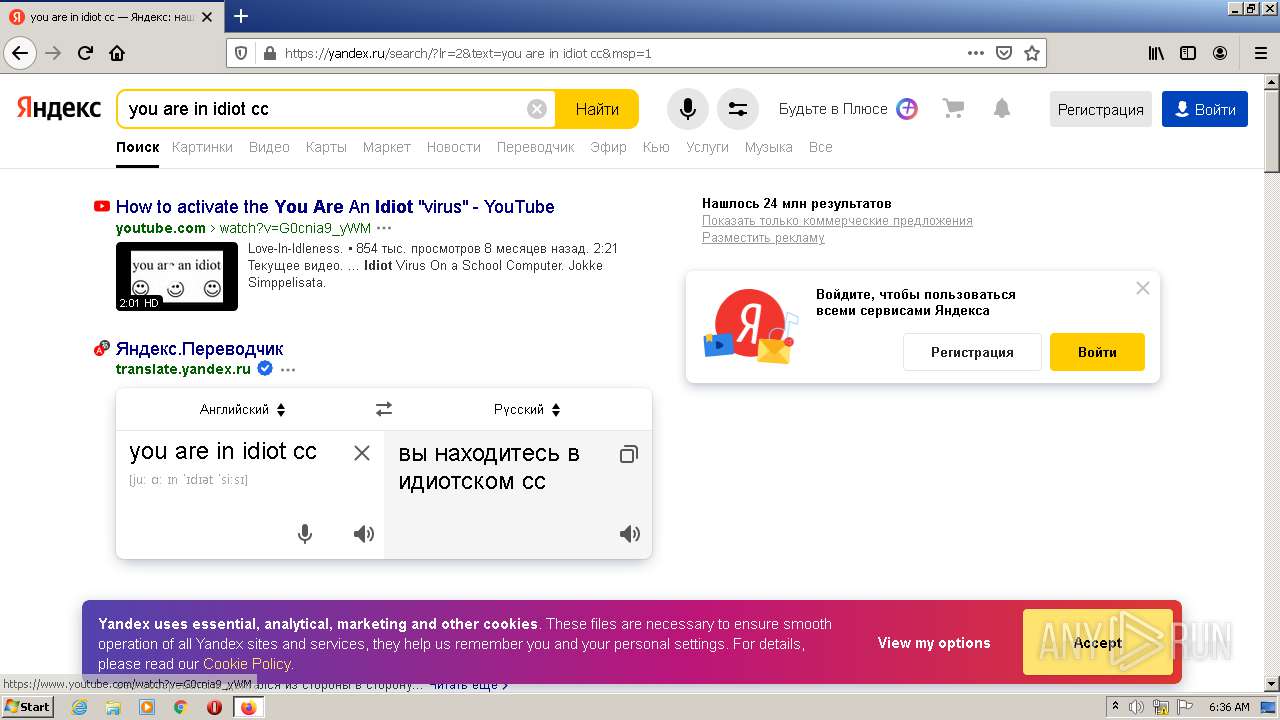The height and width of the screenshot is (720, 1280).
Task: Click Разместить рекламу link
Action: [x=763, y=238]
